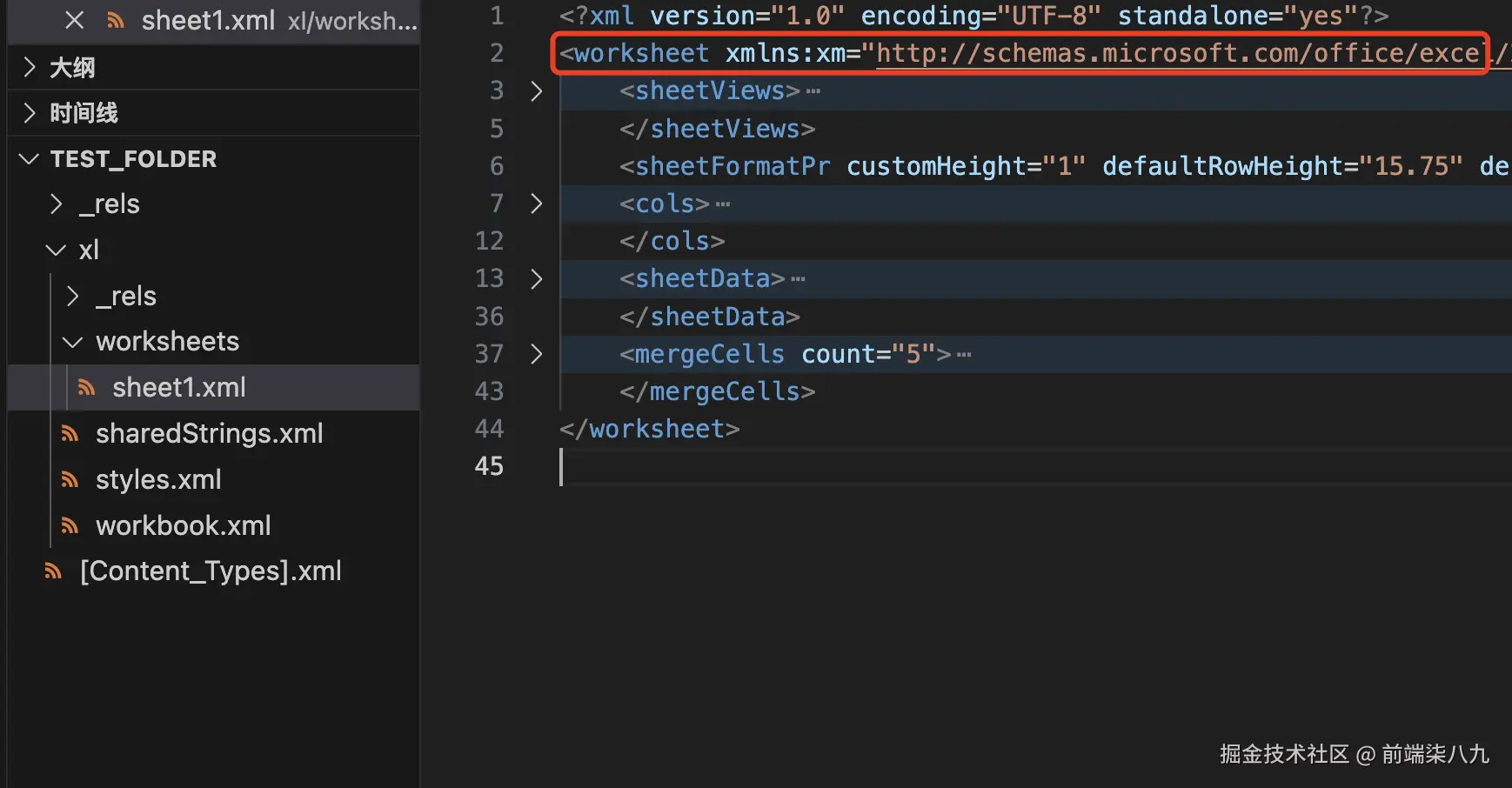The width and height of the screenshot is (1512, 788).
Task: Unfold the mergeCells code block
Action: [x=536, y=354]
